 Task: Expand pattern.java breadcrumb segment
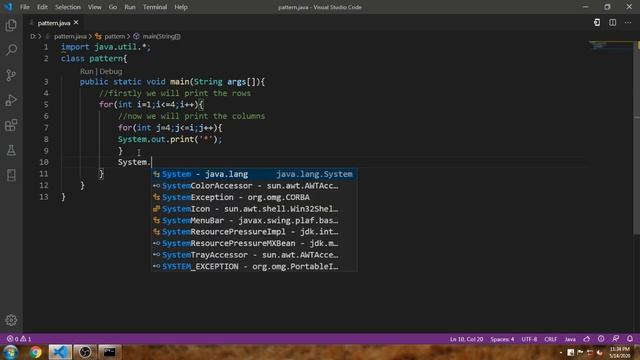(x=70, y=36)
